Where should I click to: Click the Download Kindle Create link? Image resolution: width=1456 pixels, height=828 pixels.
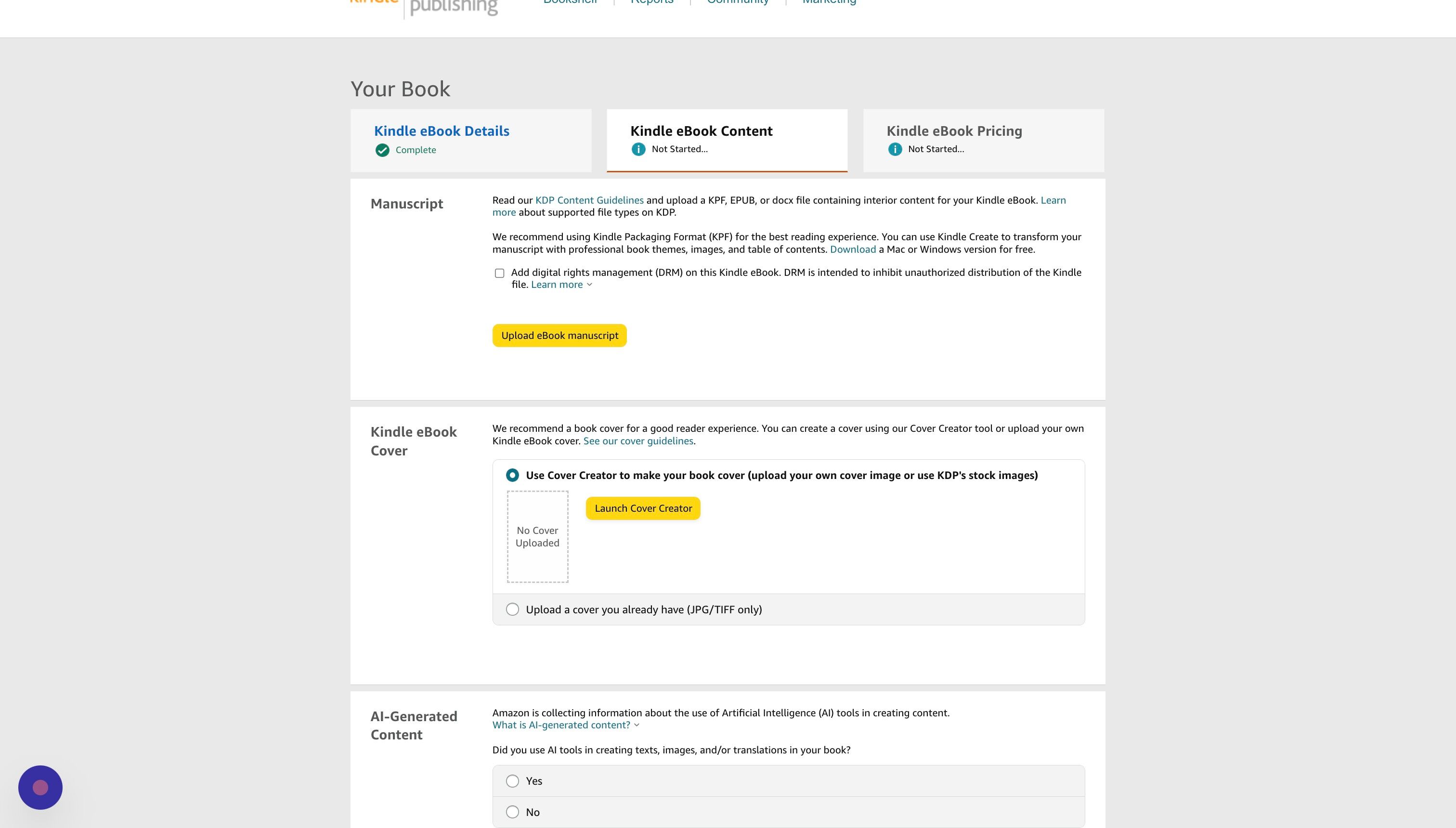[x=853, y=250]
